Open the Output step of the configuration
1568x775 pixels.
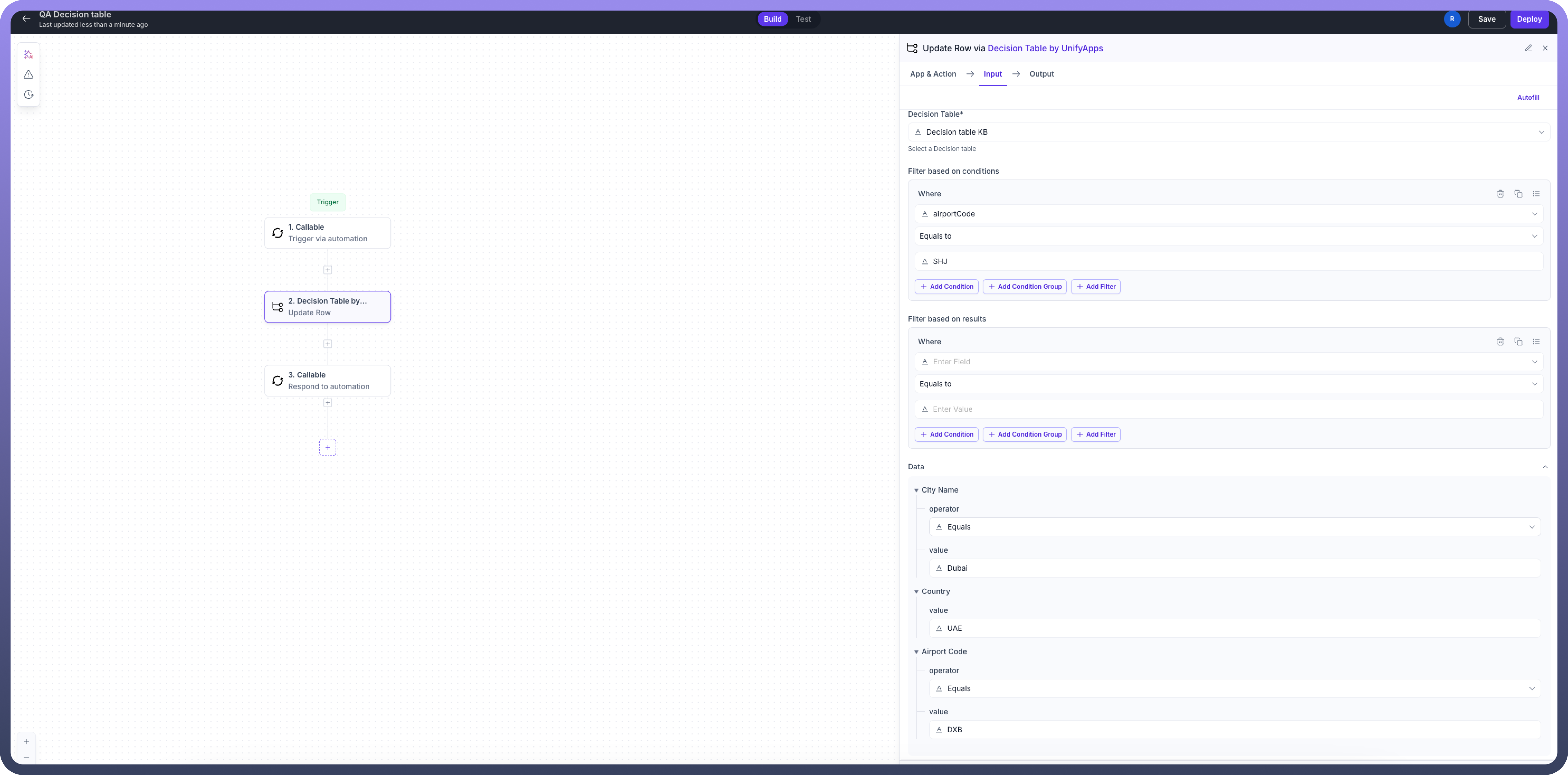1041,74
